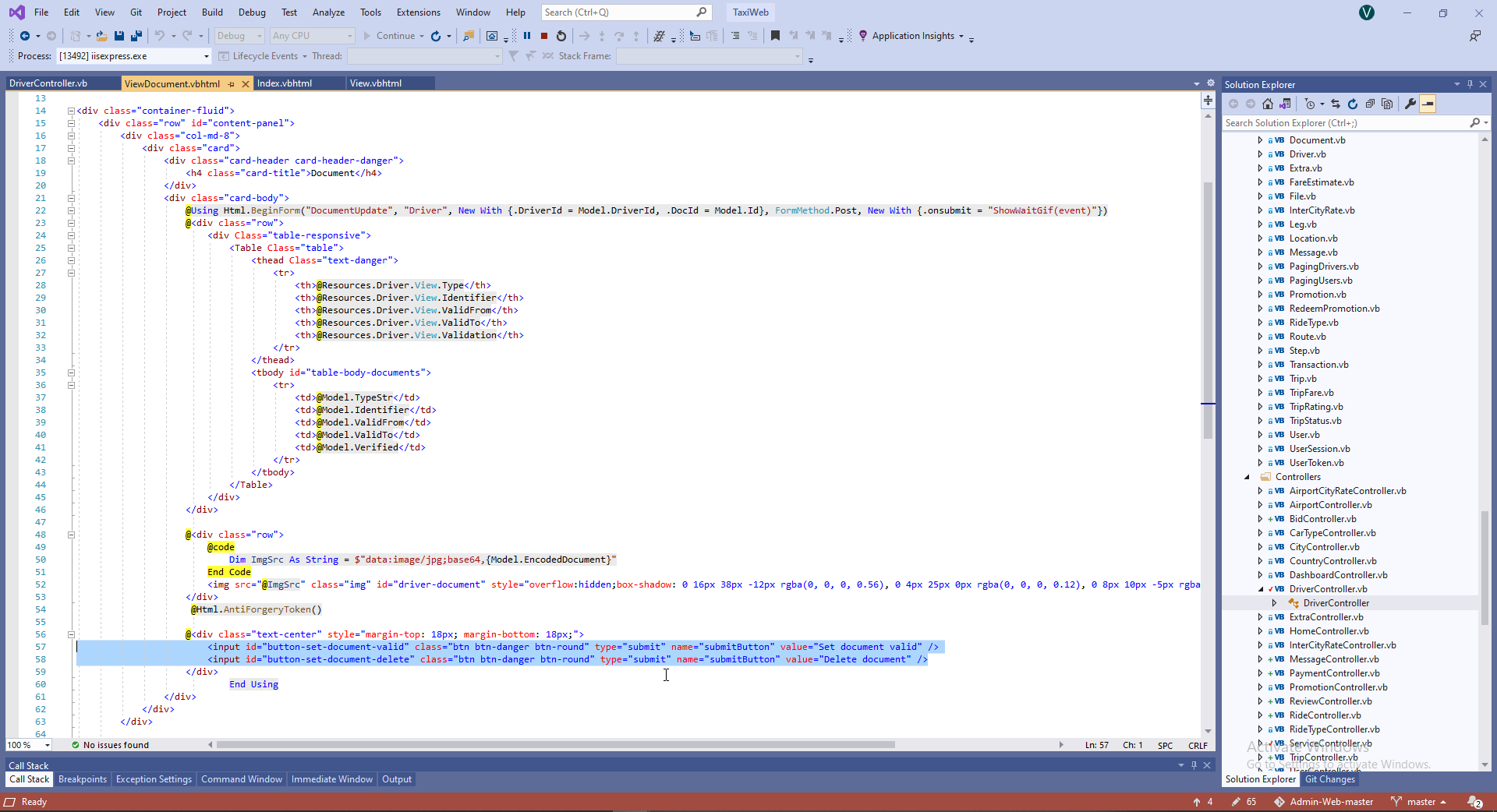Viewport: 1497px width, 812px height.
Task: Toggle auto-hide pin on Call Stack panel
Action: pyautogui.click(x=1194, y=765)
